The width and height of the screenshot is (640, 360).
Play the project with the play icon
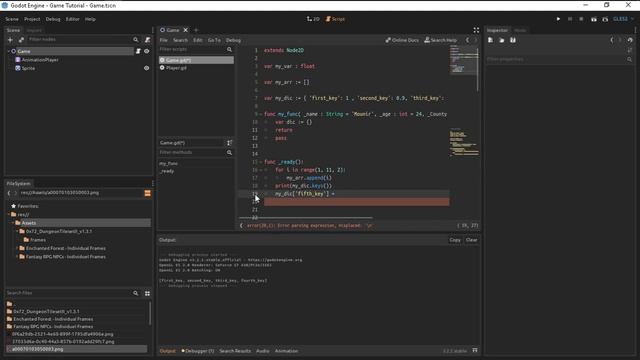558,19
